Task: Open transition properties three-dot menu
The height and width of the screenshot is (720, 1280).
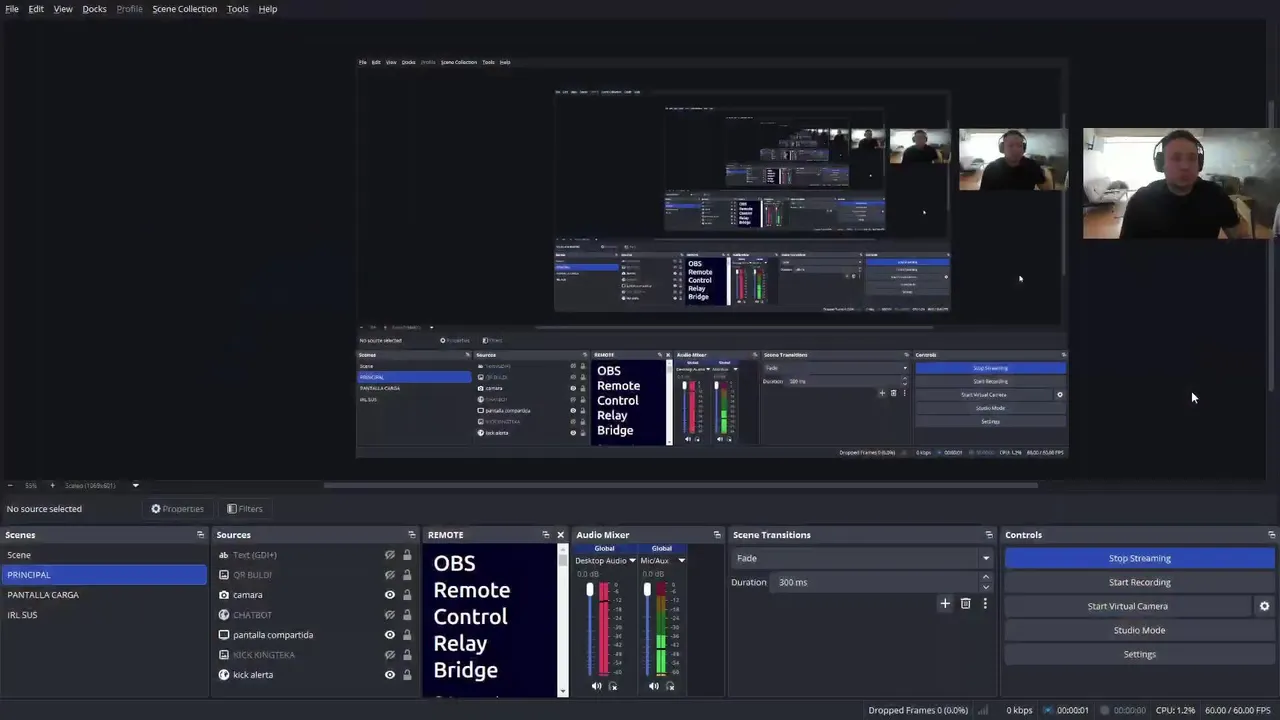Action: [985, 603]
